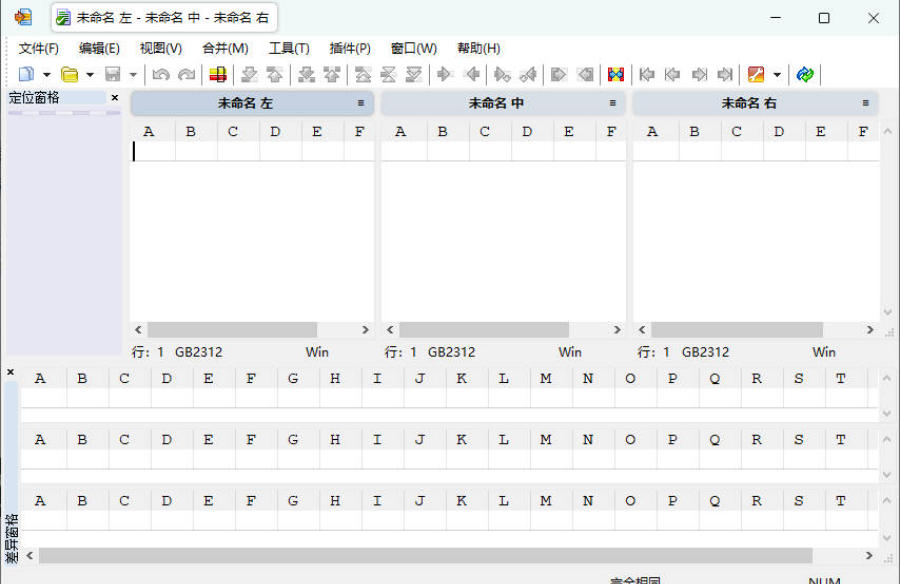Screen dimensions: 900x584
Task: Open the 插件(P) menu
Action: pos(350,48)
